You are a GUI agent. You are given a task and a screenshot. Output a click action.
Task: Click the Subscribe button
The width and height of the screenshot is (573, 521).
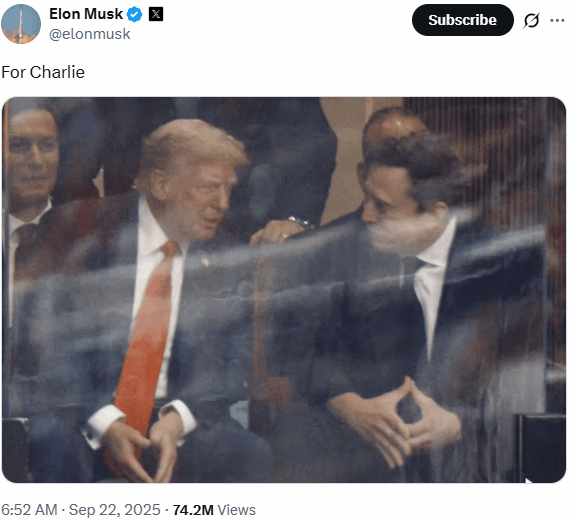point(463,20)
